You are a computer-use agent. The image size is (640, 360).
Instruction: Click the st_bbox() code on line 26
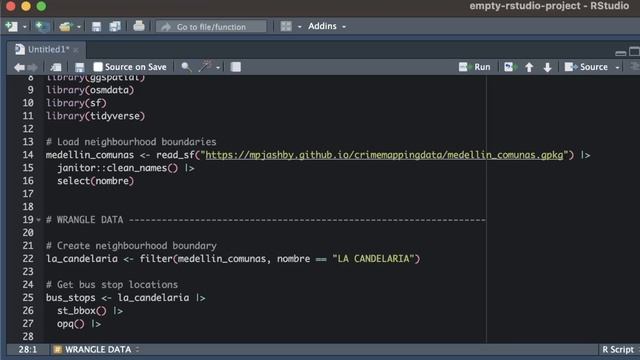82,311
